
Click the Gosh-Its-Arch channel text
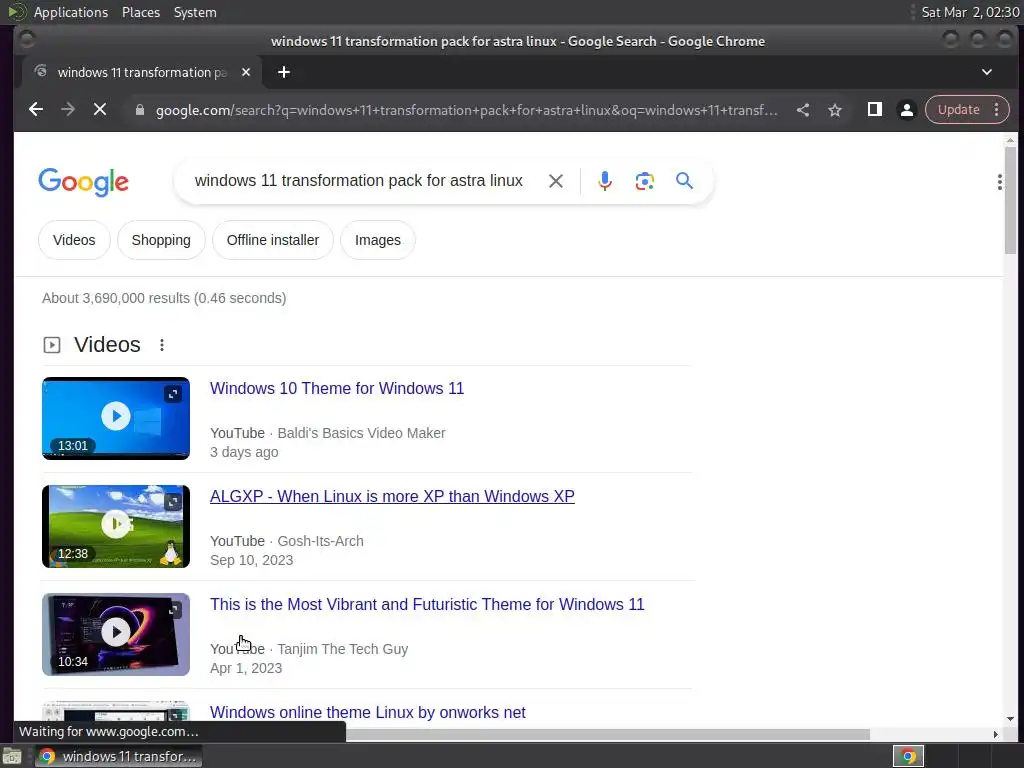pos(321,541)
